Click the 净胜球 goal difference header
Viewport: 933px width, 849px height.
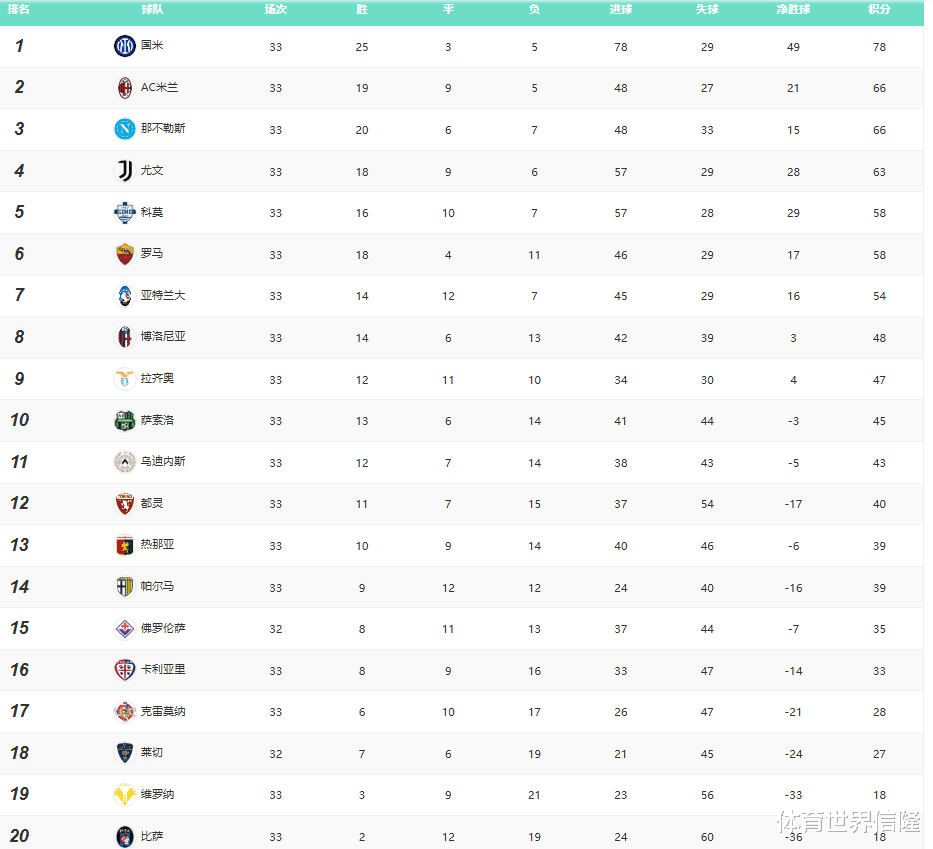coord(793,9)
